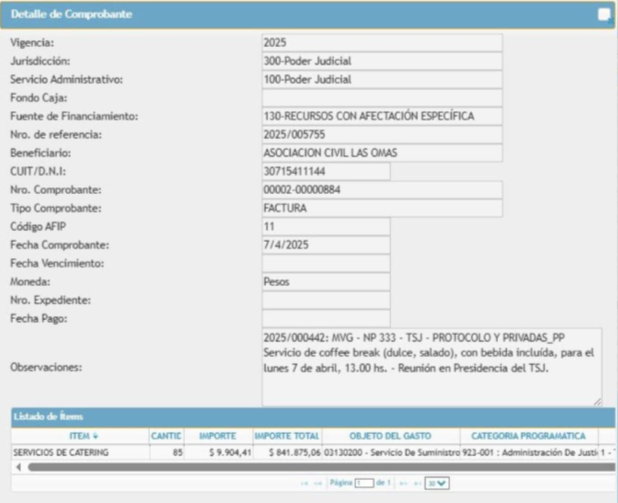Click the Vigencia field showing 2025
The image size is (618, 503).
[x=382, y=43]
